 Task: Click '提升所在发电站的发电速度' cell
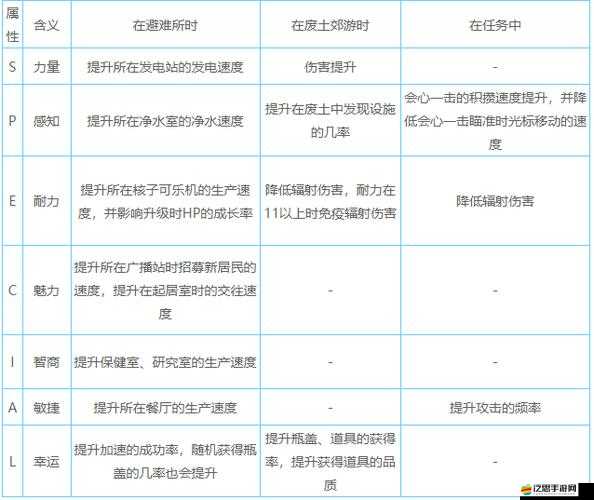click(165, 67)
